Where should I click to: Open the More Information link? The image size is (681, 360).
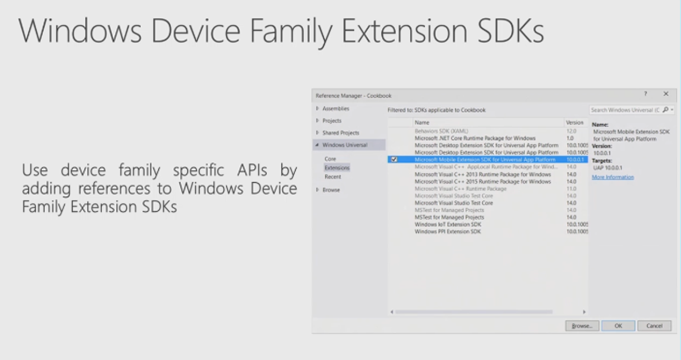point(613,177)
